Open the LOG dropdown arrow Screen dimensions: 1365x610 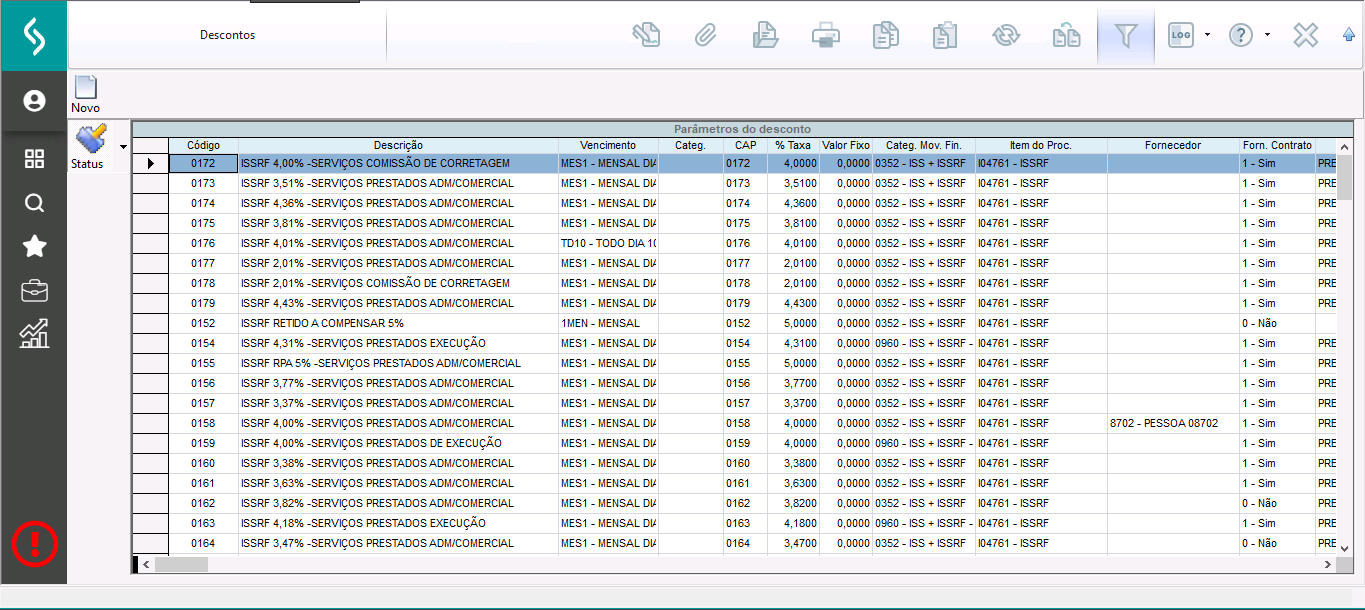1207,35
